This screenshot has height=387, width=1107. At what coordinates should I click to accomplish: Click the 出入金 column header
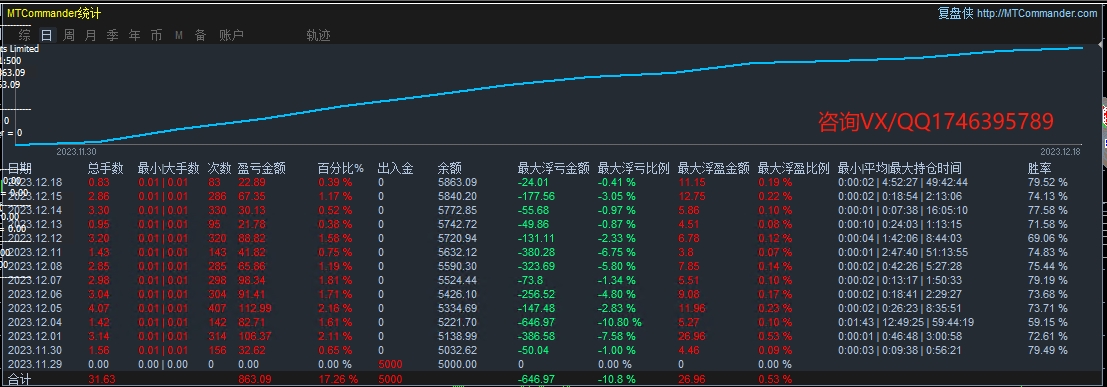coord(395,168)
